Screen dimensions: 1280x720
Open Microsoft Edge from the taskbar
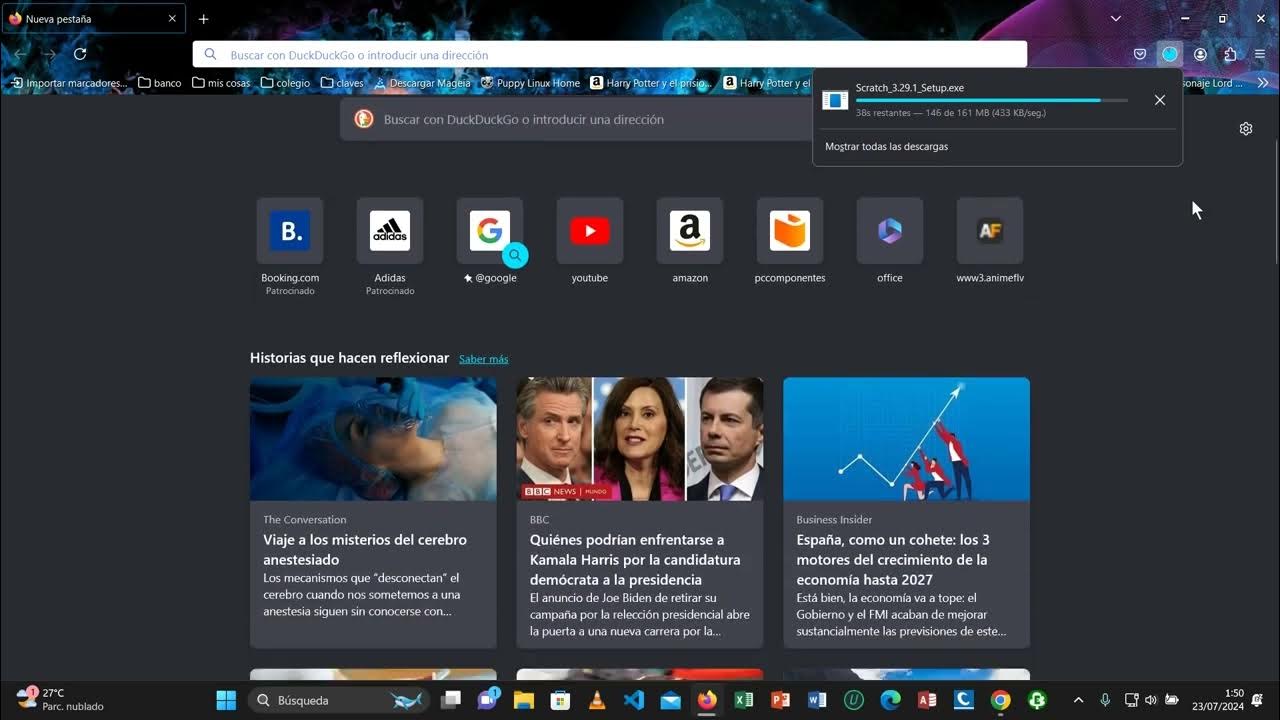coord(890,700)
